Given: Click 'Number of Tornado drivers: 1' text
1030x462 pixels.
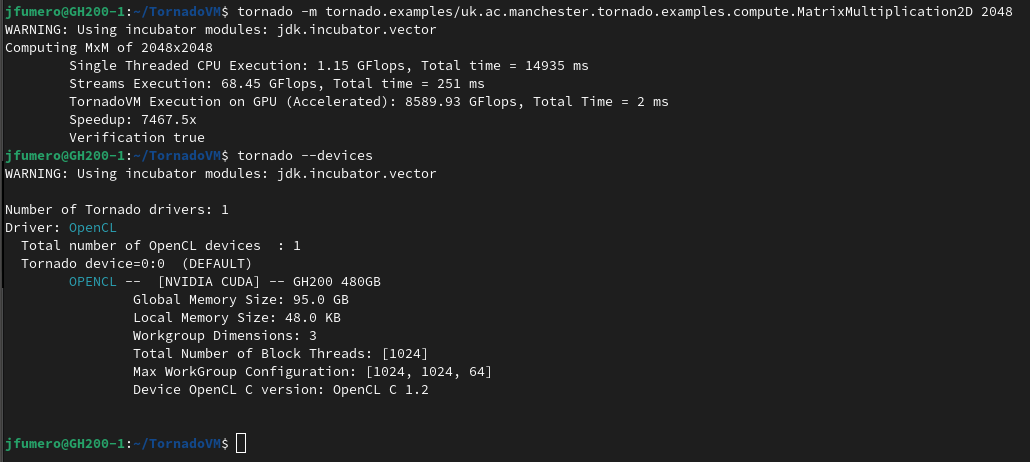Looking at the screenshot, I should 116,210.
